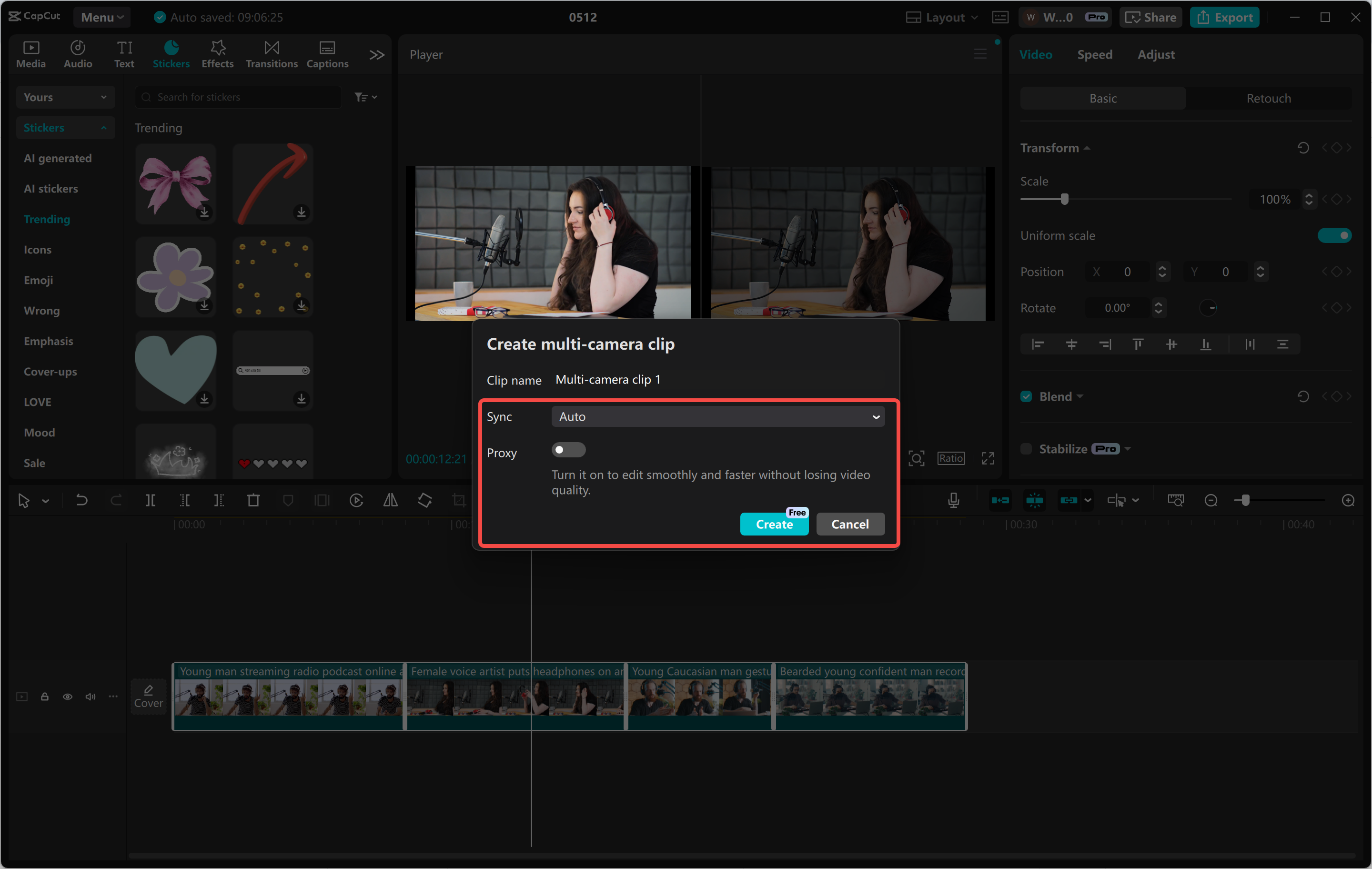This screenshot has height=869, width=1372.
Task: Open the sticker filter dropdown
Action: [x=366, y=97]
